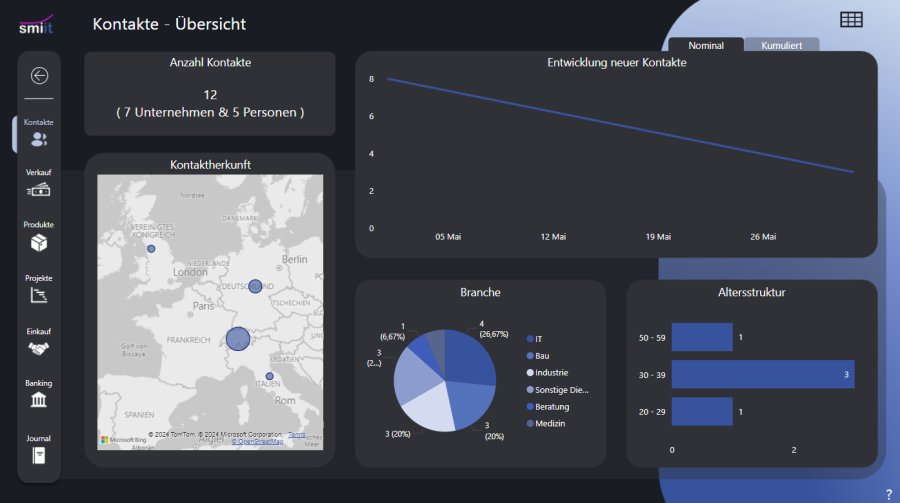Click the table view icon top right
The height and width of the screenshot is (503, 900).
851,20
